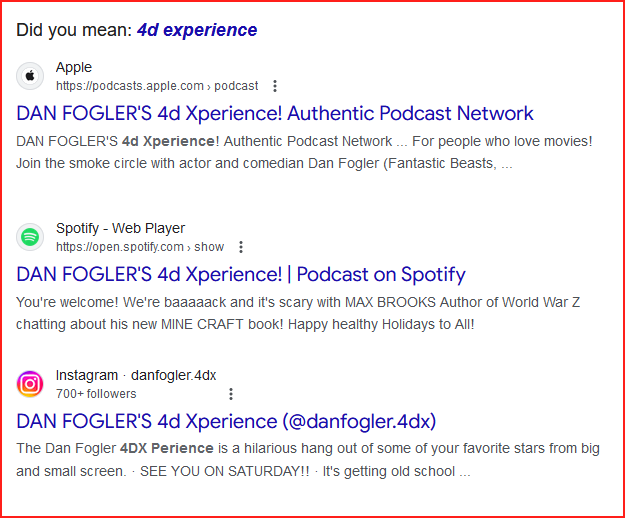The height and width of the screenshot is (518, 625).
Task: Click the 'Apple' site name
Action: tap(74, 67)
